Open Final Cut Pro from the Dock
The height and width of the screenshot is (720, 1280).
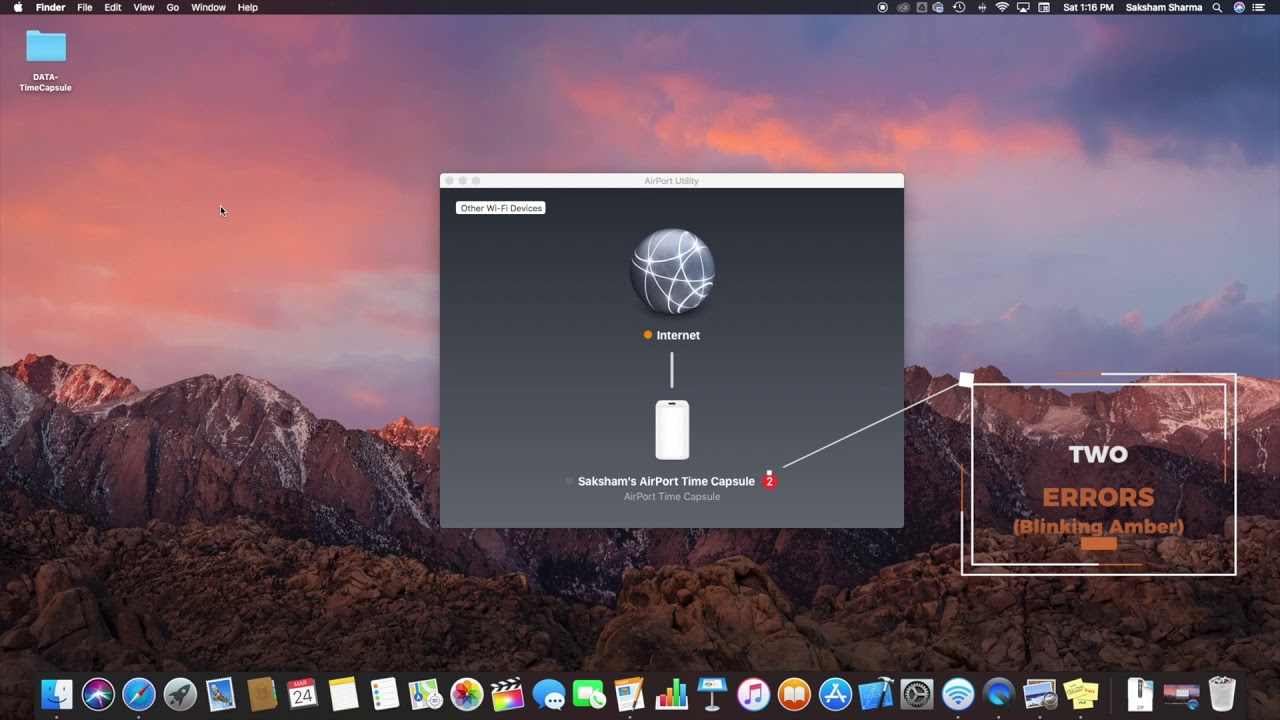coord(508,694)
